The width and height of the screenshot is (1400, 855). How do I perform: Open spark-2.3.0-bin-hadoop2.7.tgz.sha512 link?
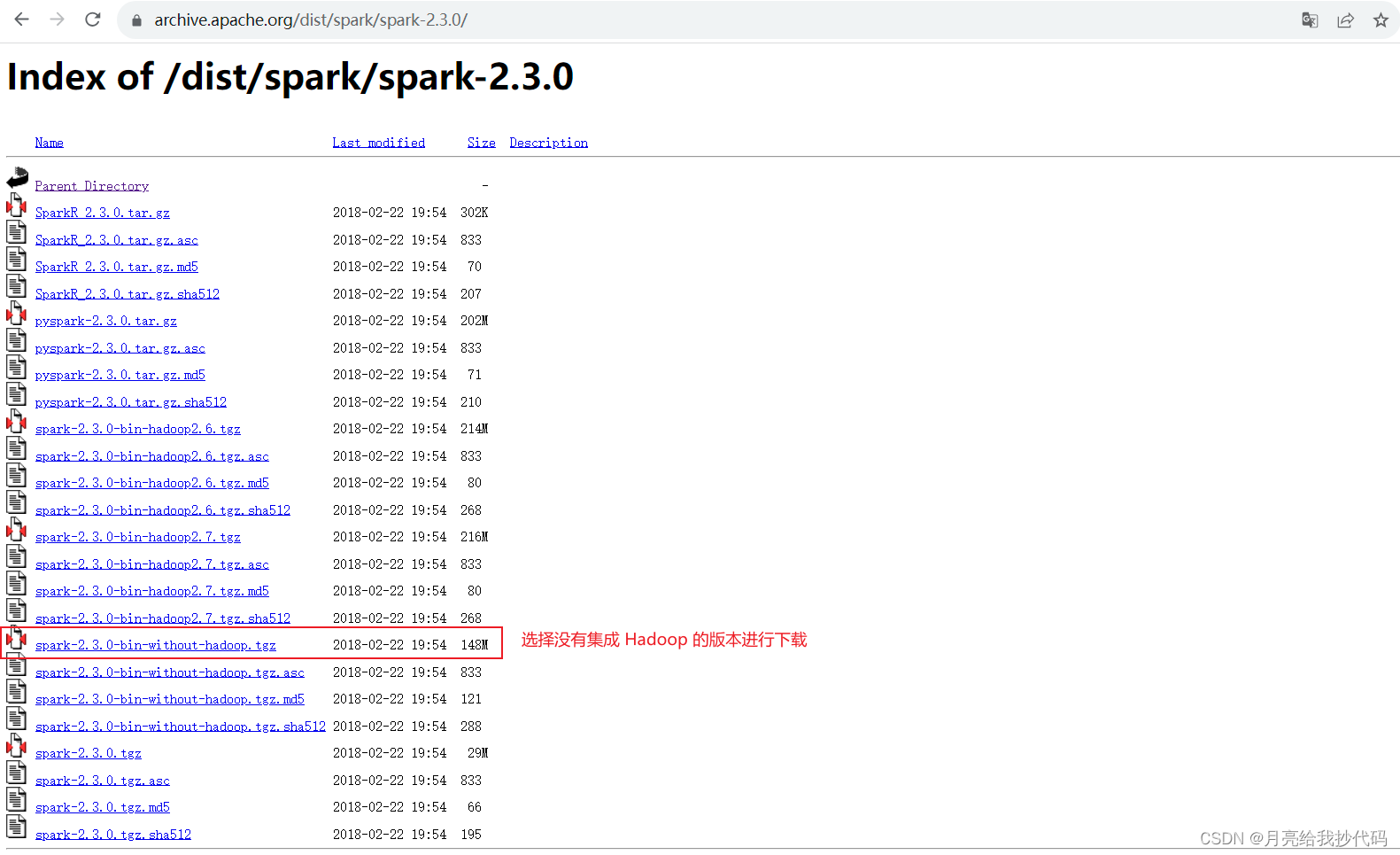163,618
